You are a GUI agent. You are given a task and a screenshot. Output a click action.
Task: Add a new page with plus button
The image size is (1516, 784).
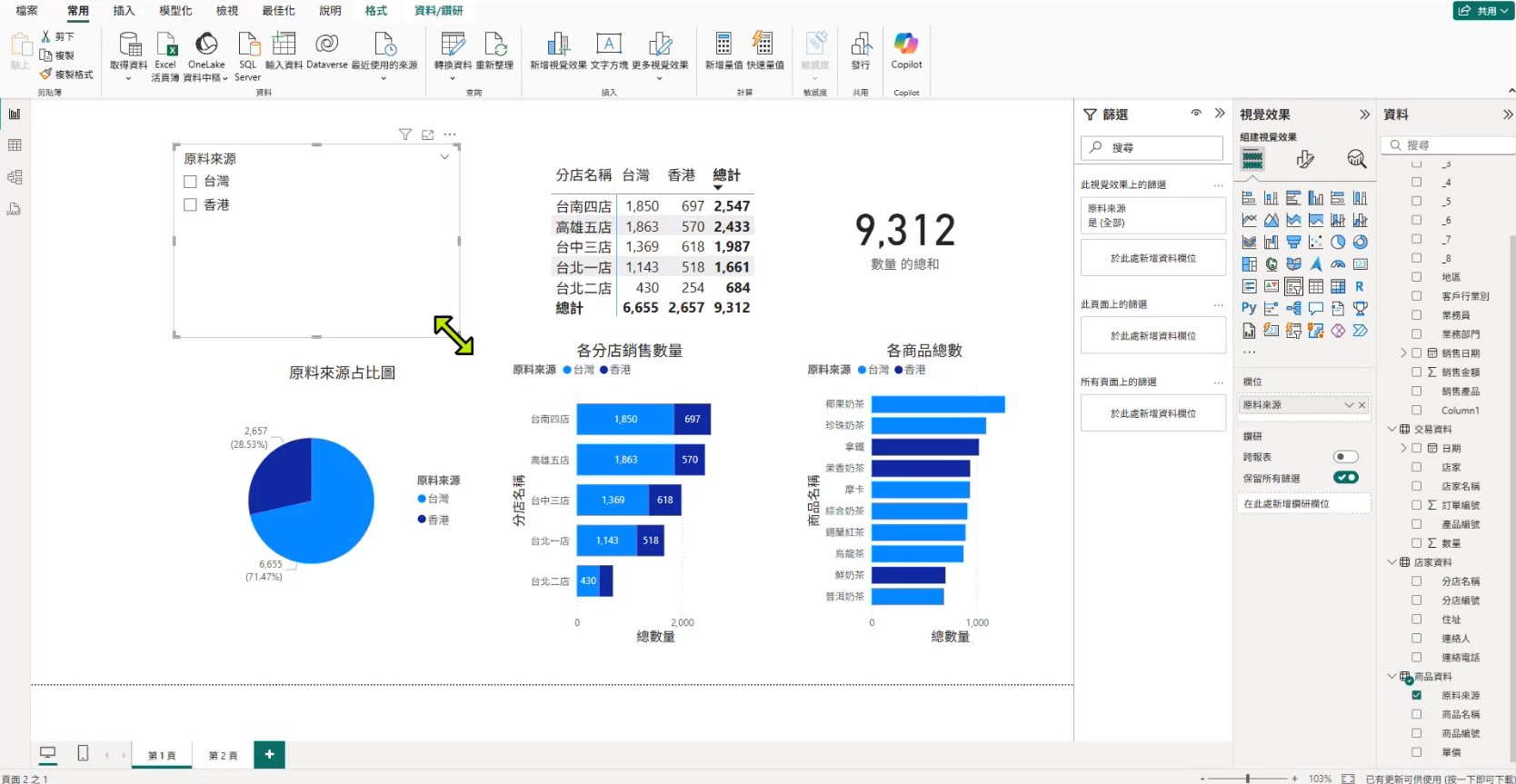(x=269, y=754)
